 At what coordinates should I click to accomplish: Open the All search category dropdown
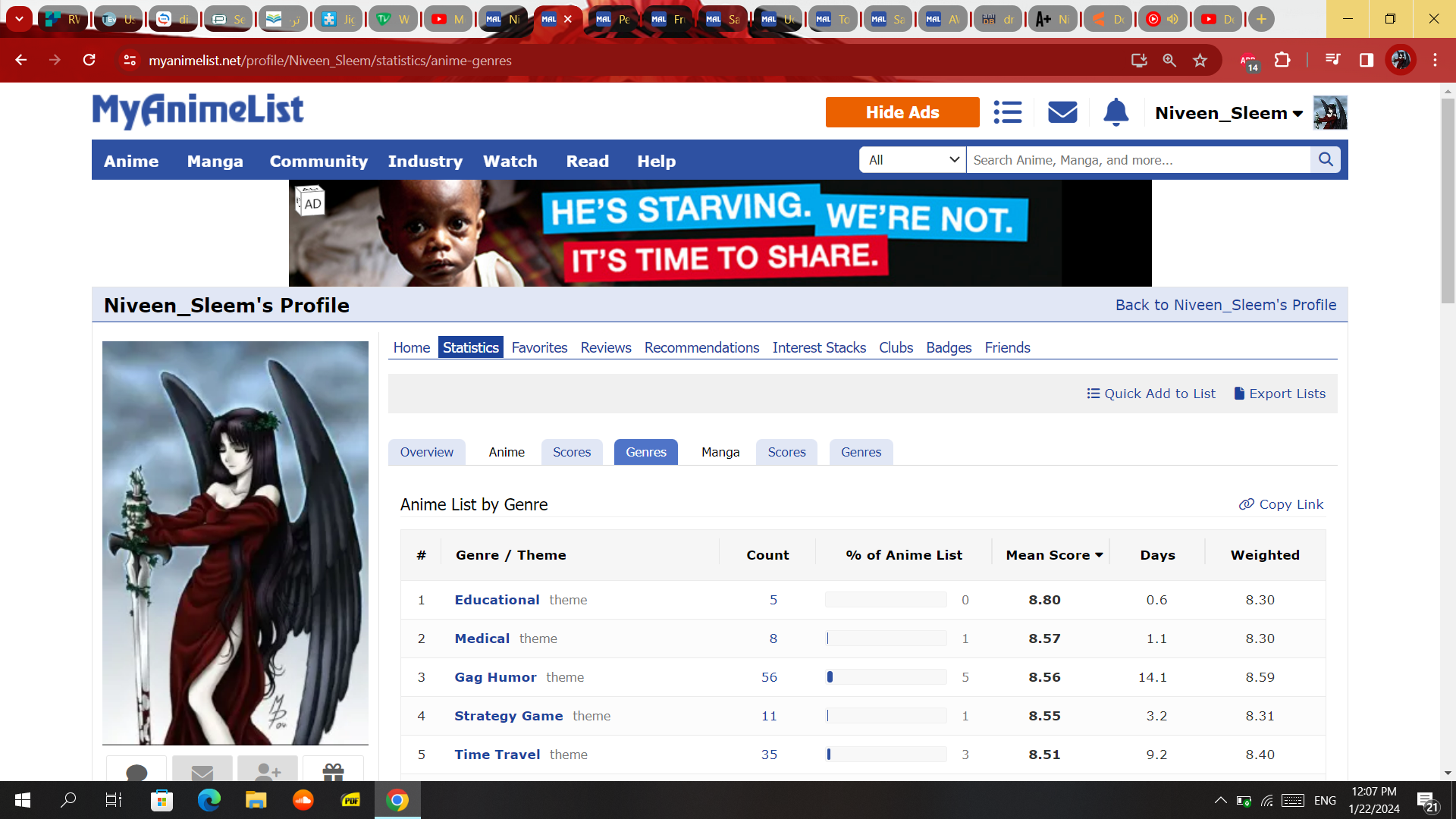tap(912, 159)
